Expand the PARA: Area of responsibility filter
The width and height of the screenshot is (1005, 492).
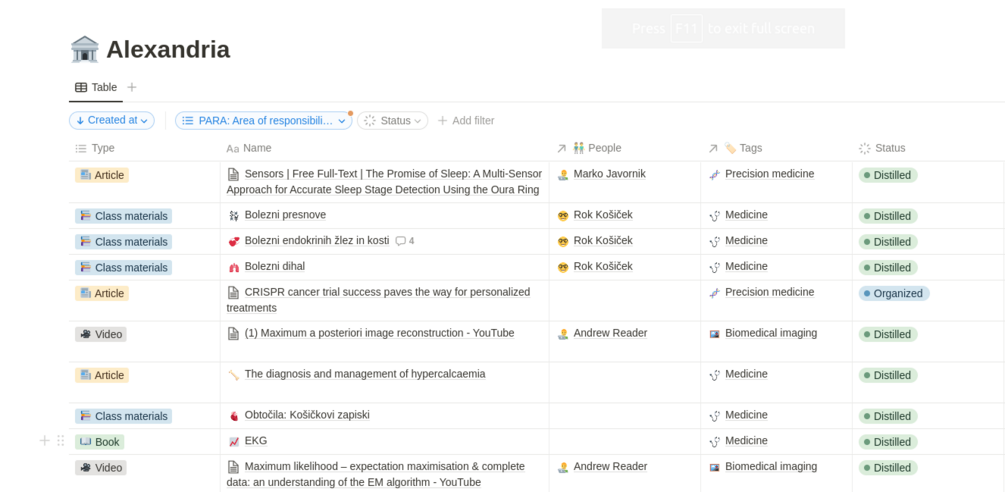click(264, 121)
